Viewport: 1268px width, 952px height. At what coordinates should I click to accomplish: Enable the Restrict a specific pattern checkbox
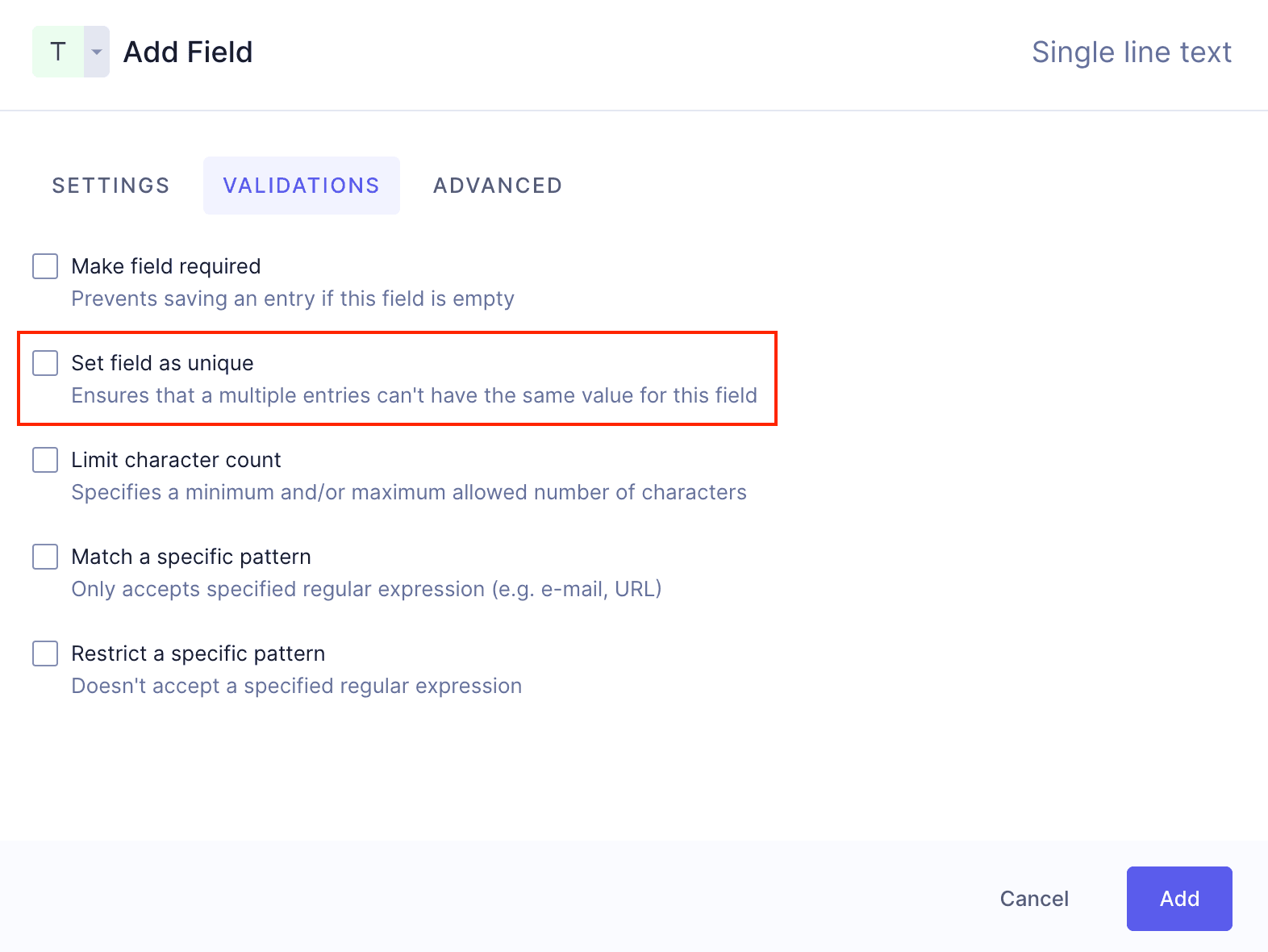click(x=44, y=653)
